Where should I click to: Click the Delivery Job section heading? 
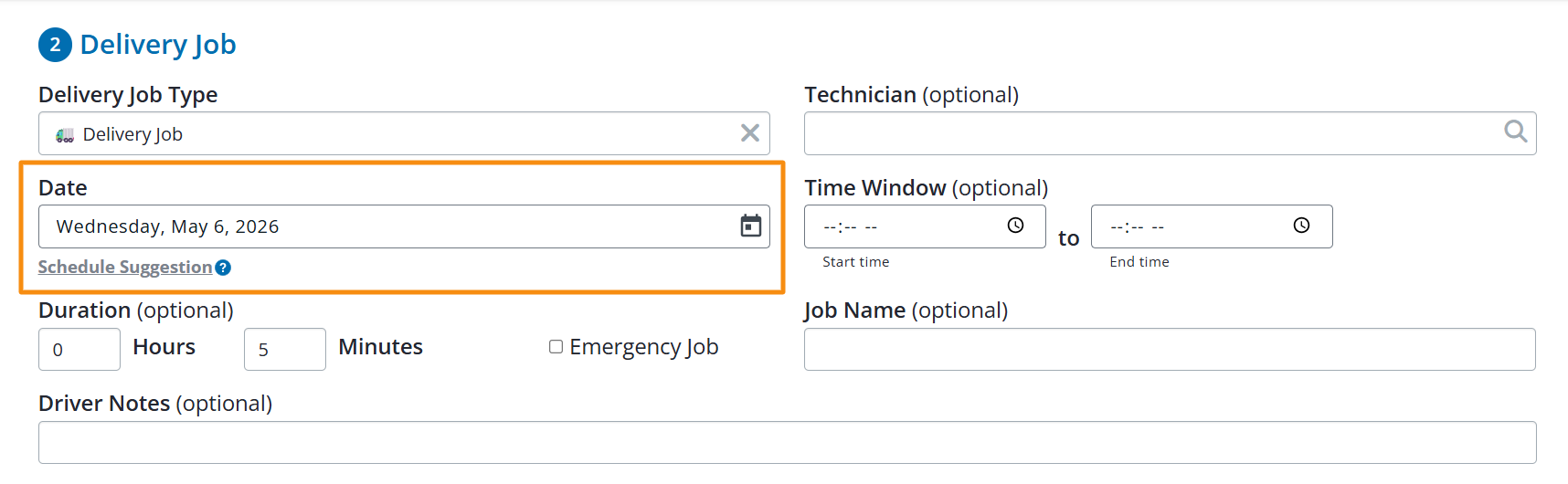pos(158,45)
